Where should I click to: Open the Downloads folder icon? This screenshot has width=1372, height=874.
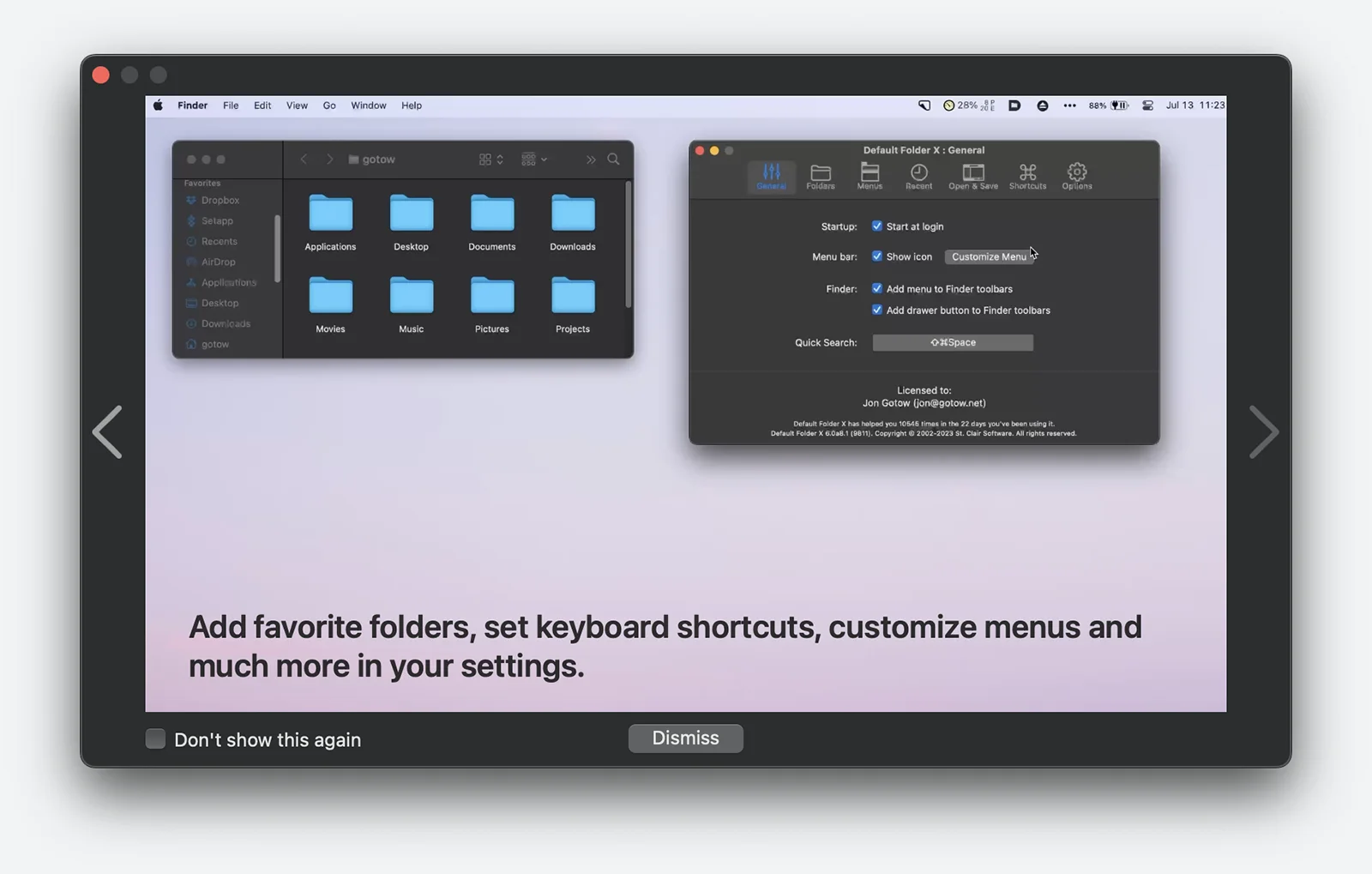tap(573, 213)
